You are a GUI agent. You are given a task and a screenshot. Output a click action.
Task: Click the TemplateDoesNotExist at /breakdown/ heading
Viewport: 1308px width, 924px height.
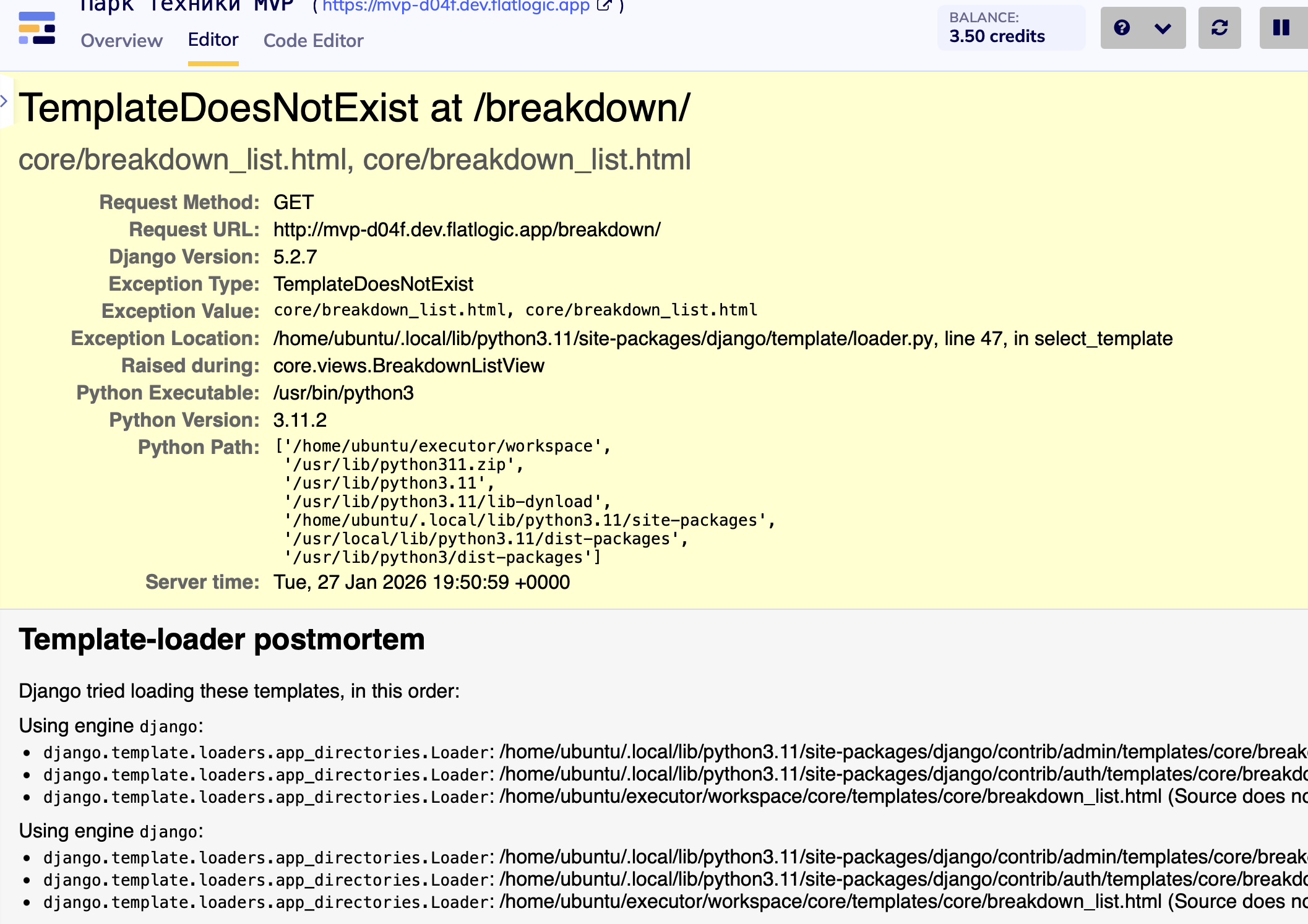point(354,108)
